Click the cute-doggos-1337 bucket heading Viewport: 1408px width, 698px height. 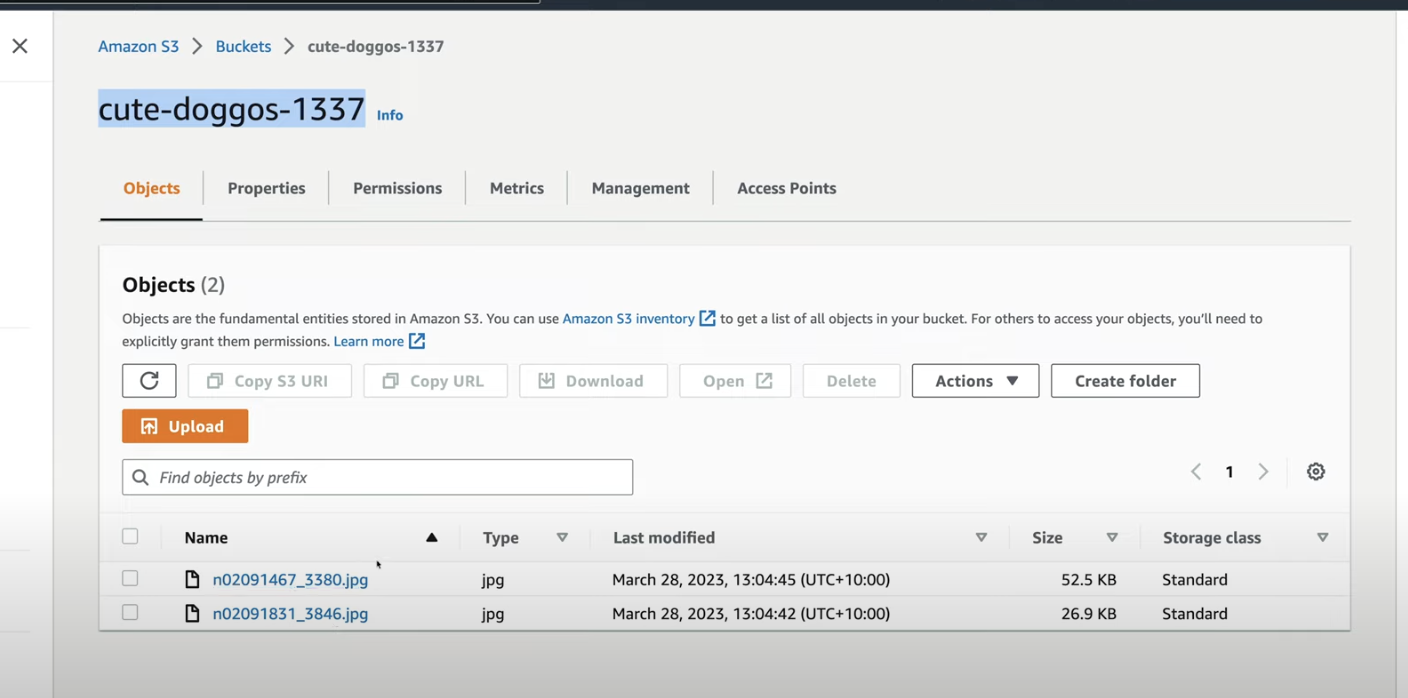(x=231, y=108)
